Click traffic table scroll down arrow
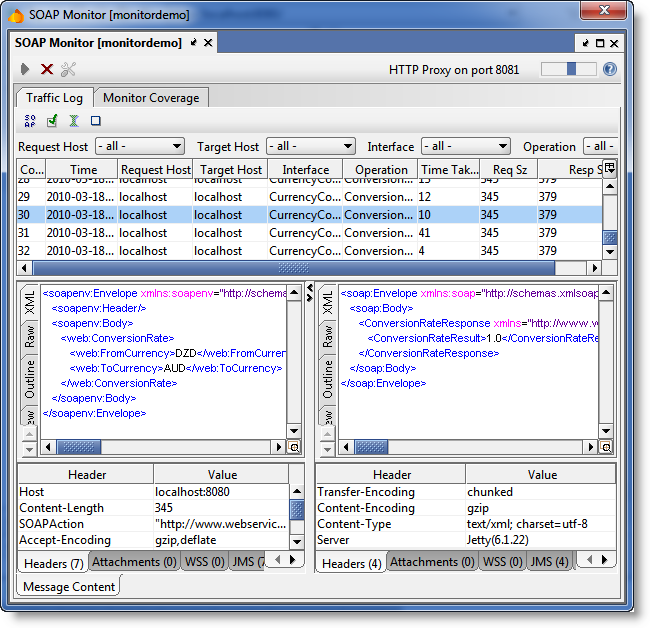This screenshot has height=628, width=650. [x=610, y=252]
